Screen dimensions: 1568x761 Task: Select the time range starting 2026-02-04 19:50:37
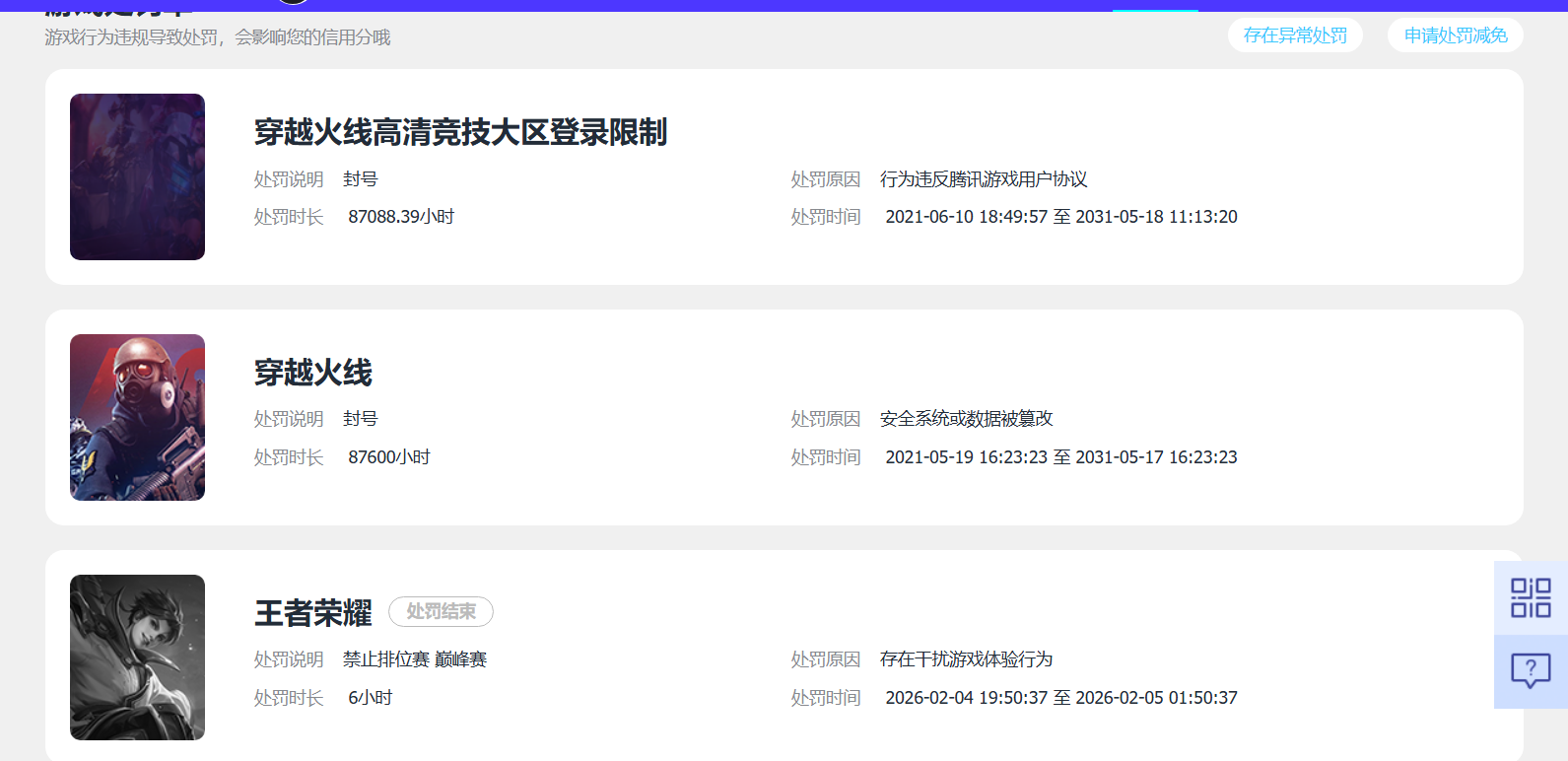coord(1061,698)
